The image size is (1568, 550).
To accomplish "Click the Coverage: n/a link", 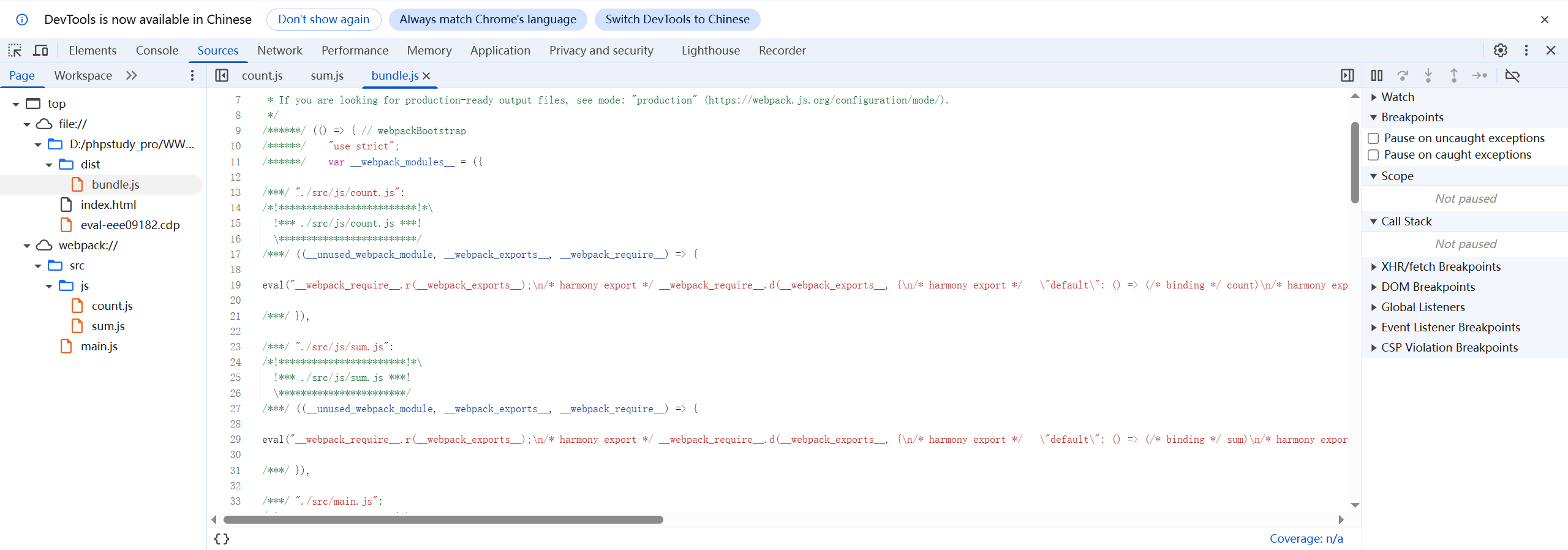I will coord(1306,539).
